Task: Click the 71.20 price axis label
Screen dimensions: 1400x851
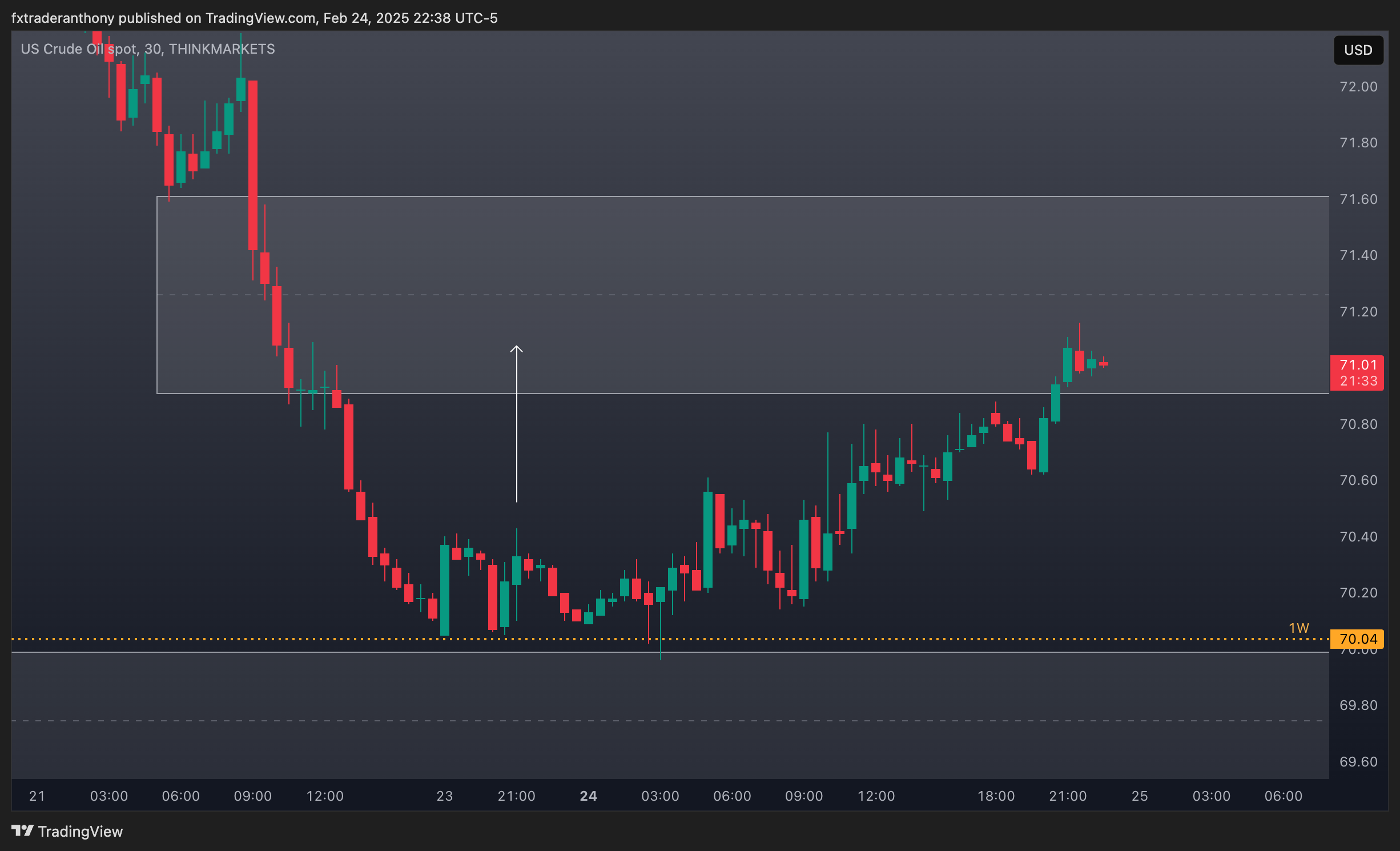Action: pyautogui.click(x=1358, y=312)
